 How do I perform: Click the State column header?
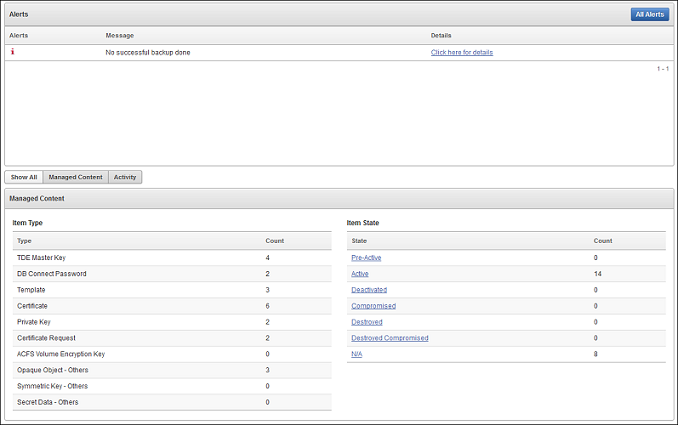click(x=359, y=241)
